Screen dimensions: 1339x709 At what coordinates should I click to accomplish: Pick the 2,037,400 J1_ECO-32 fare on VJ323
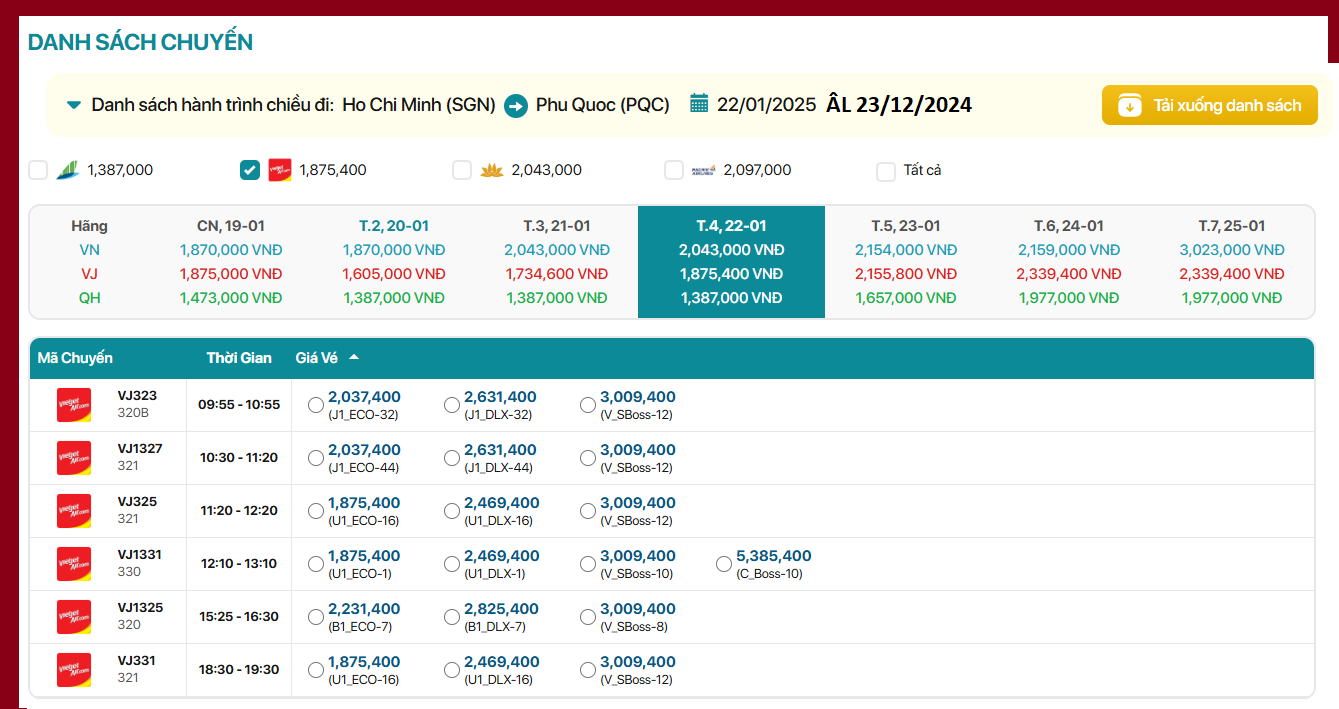[316, 405]
